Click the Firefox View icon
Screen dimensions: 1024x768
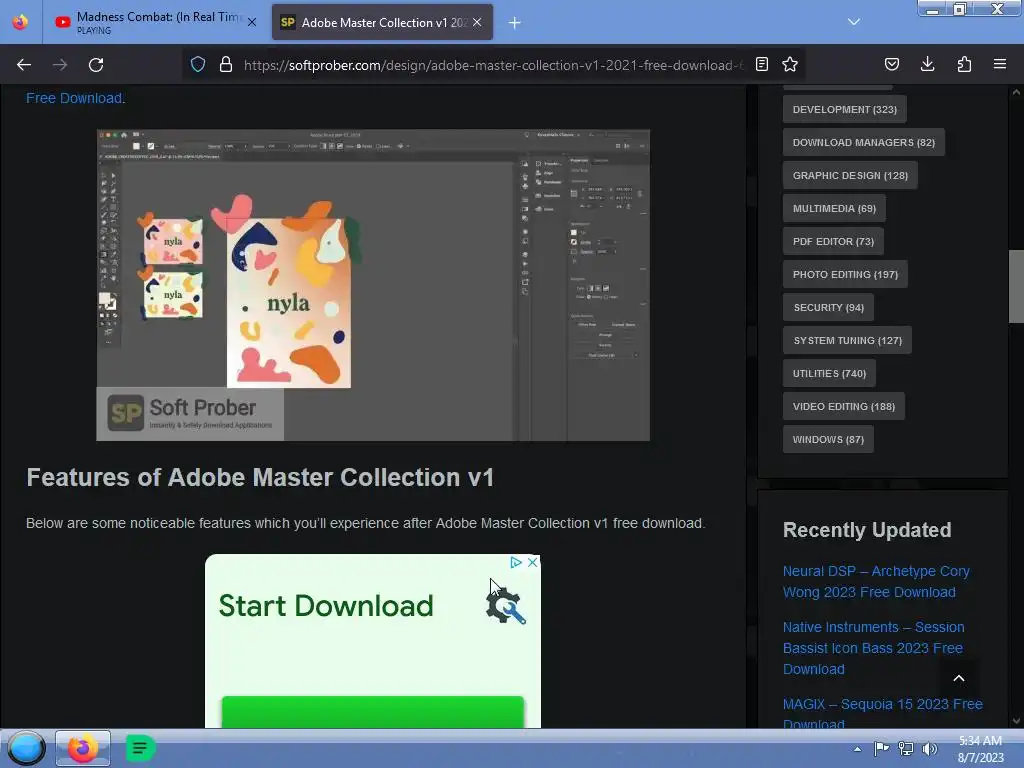(x=20, y=22)
